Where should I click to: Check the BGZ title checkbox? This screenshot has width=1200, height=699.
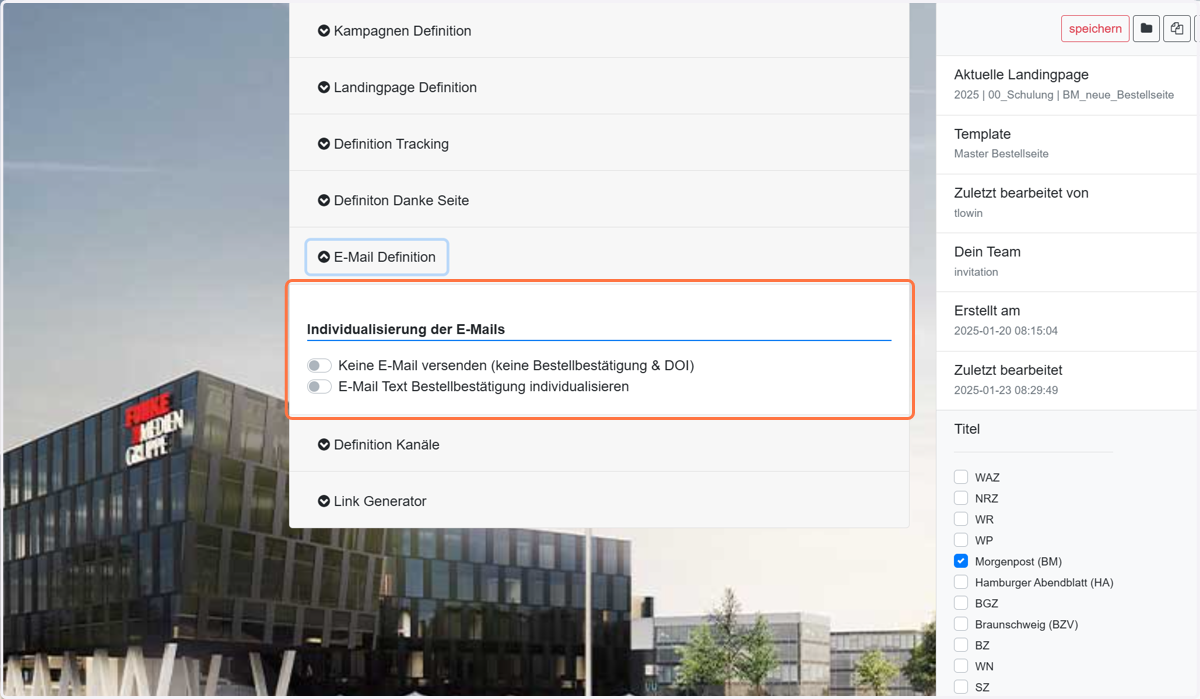pyautogui.click(x=961, y=603)
